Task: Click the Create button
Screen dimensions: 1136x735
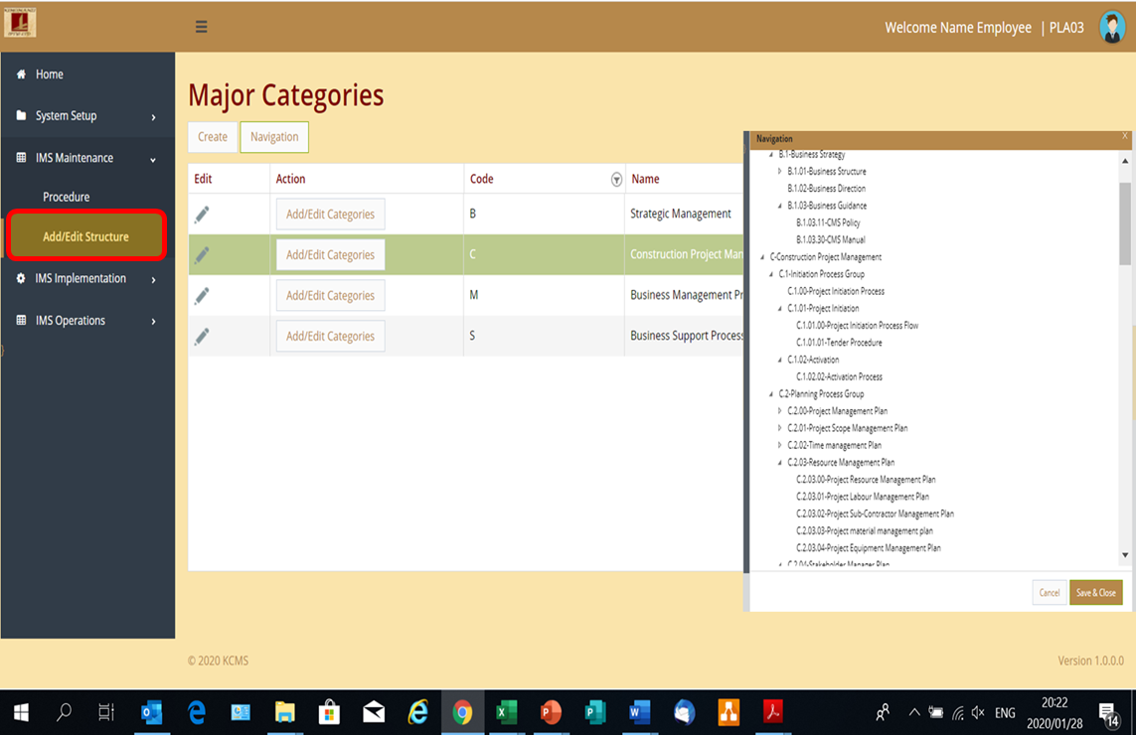Action: [212, 137]
